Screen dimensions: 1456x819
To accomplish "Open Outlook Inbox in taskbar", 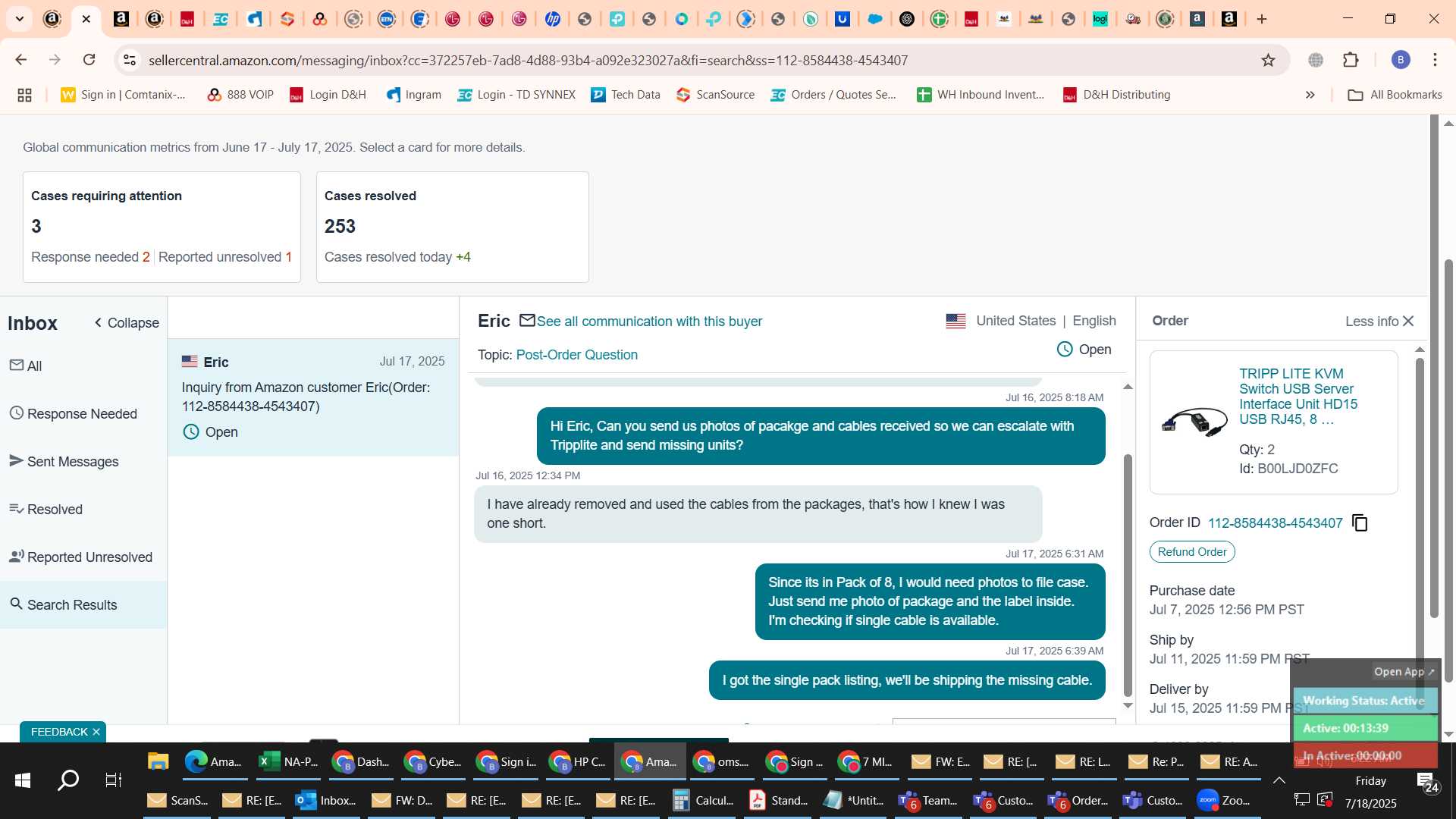I will tap(326, 800).
